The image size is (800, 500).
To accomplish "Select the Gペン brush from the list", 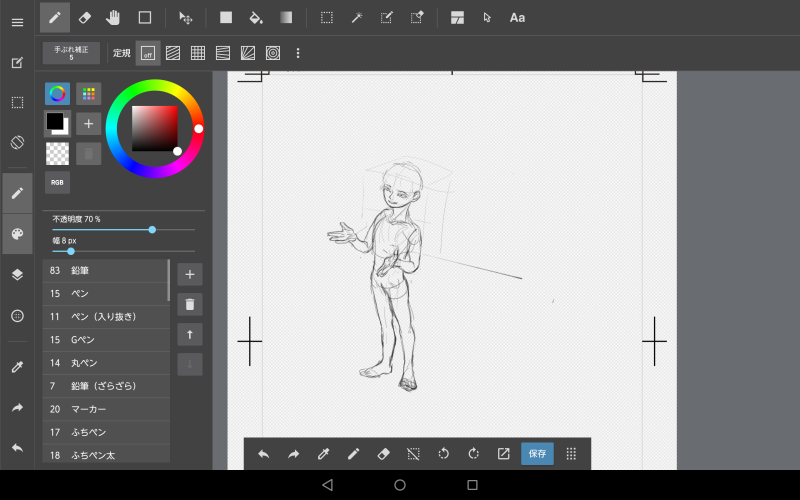I will 105,340.
